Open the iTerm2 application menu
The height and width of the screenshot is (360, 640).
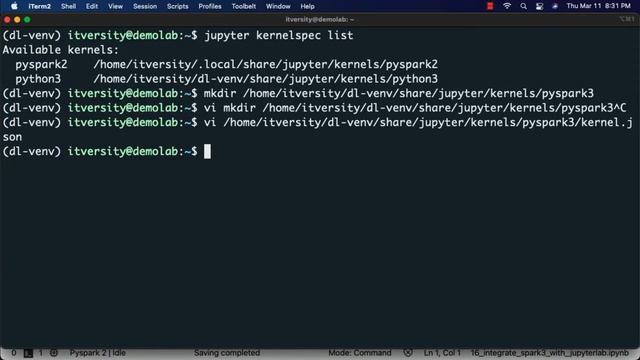click(40, 7)
